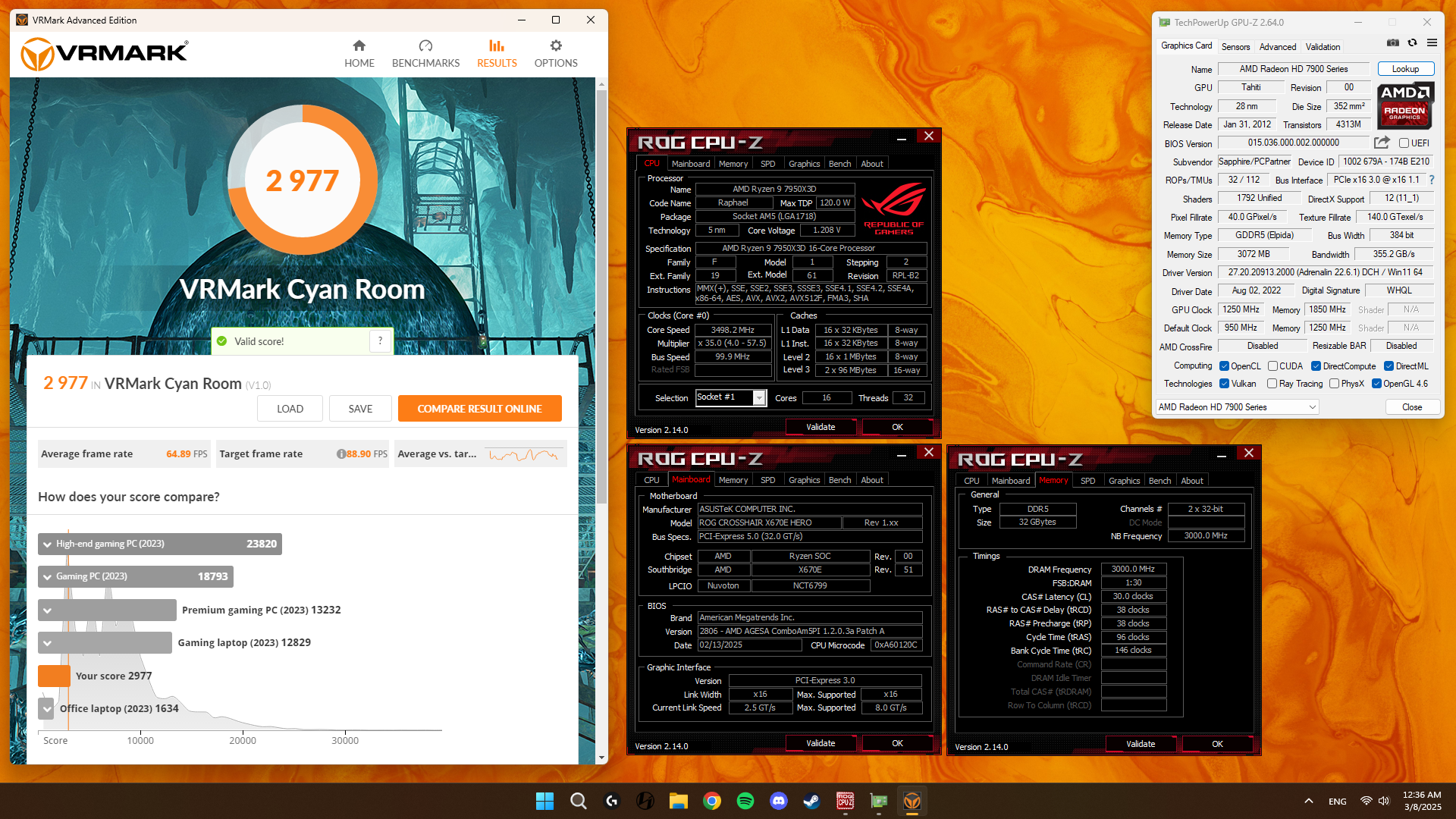1456x819 pixels.
Task: Expand Premium gaming PC (2023) row chevron
Action: pyautogui.click(x=48, y=610)
